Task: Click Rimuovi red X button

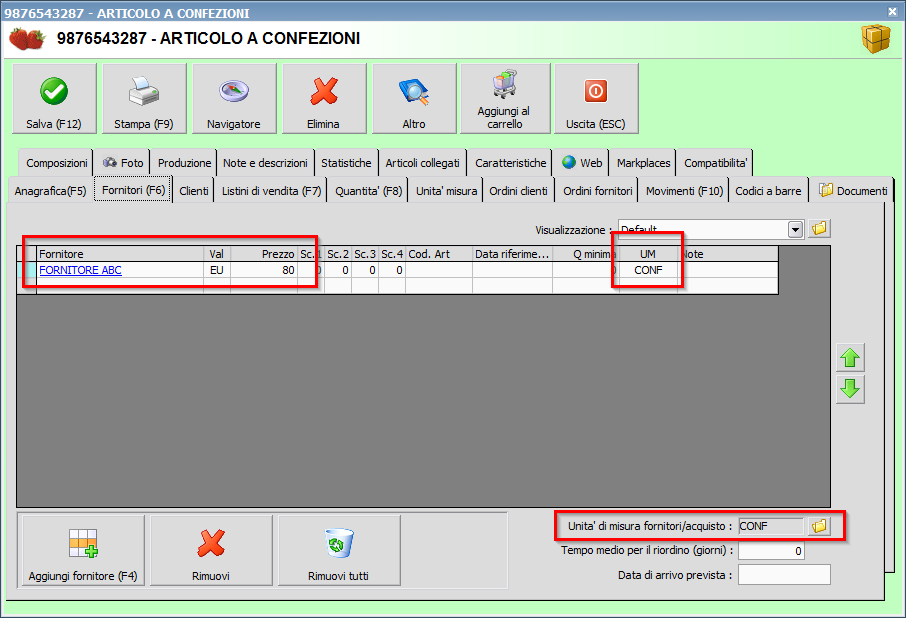Action: [x=211, y=550]
